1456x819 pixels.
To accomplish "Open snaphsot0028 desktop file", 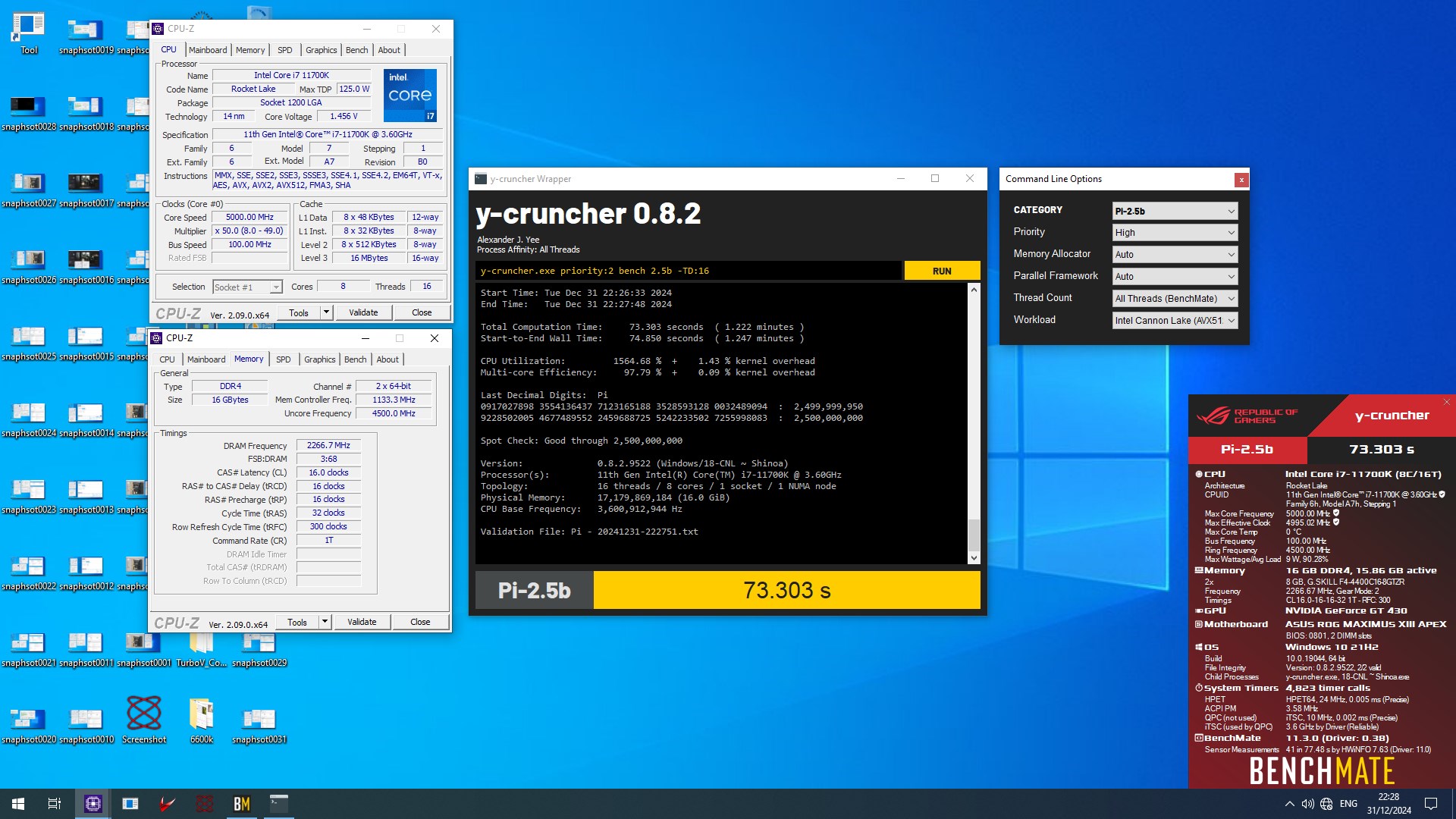I will 28,113.
